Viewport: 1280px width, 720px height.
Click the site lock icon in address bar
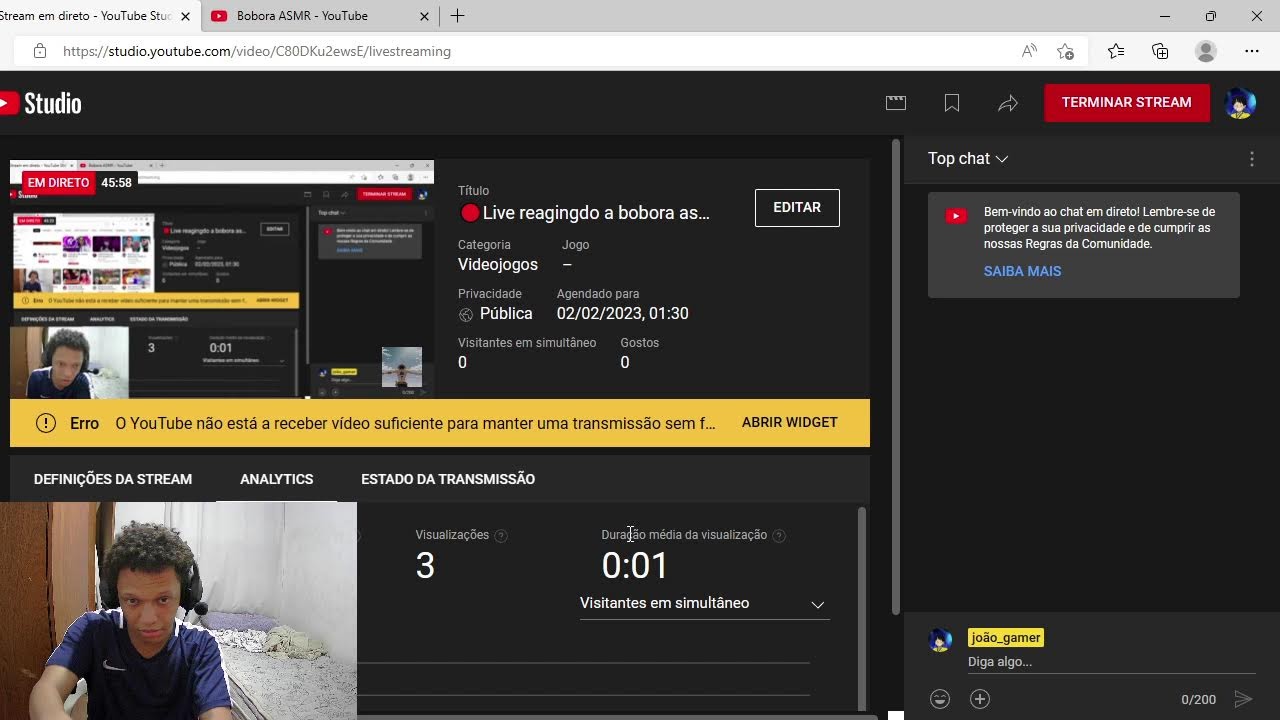pyautogui.click(x=40, y=51)
